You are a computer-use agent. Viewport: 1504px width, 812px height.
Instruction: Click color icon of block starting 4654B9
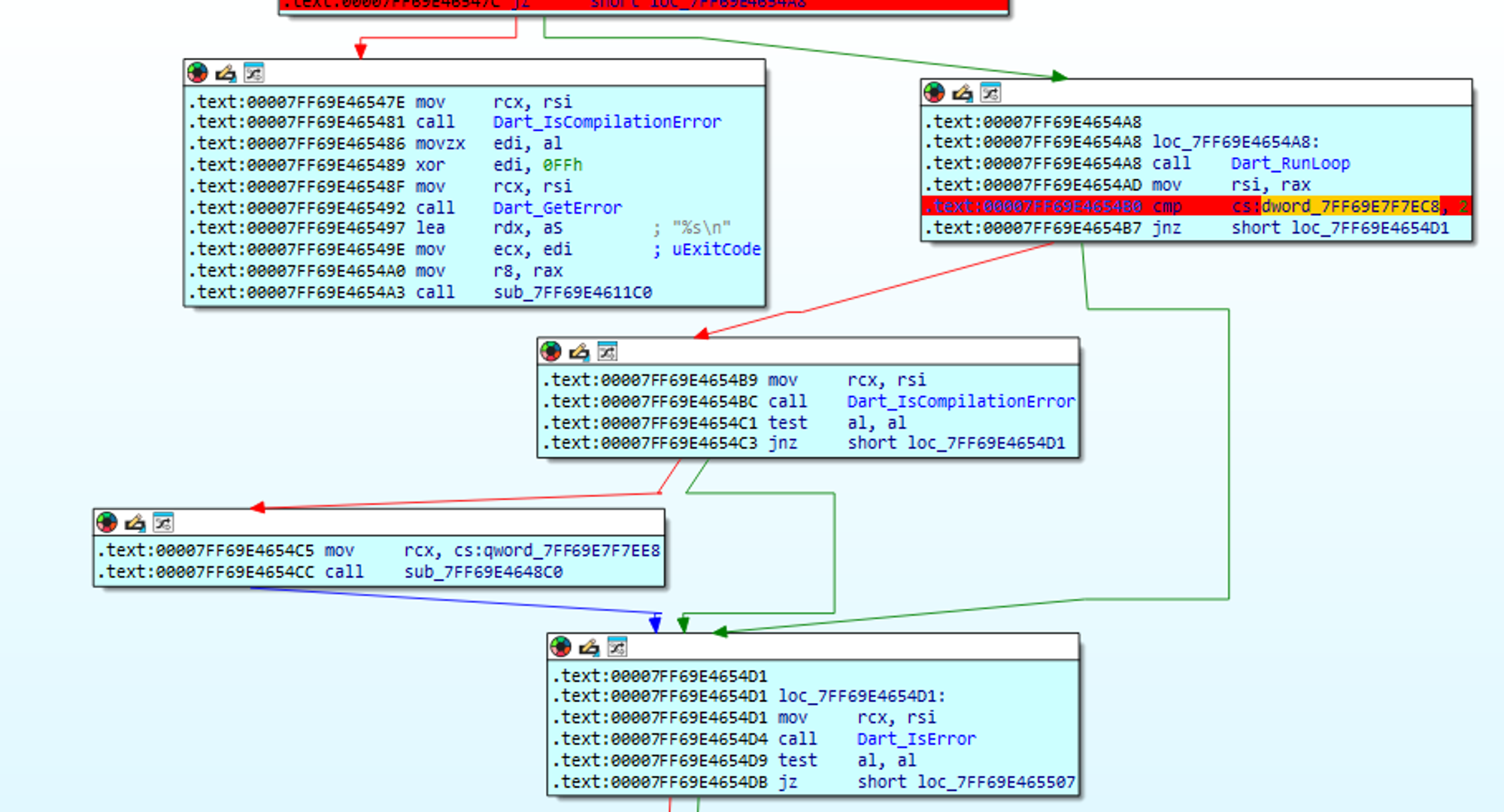point(551,351)
